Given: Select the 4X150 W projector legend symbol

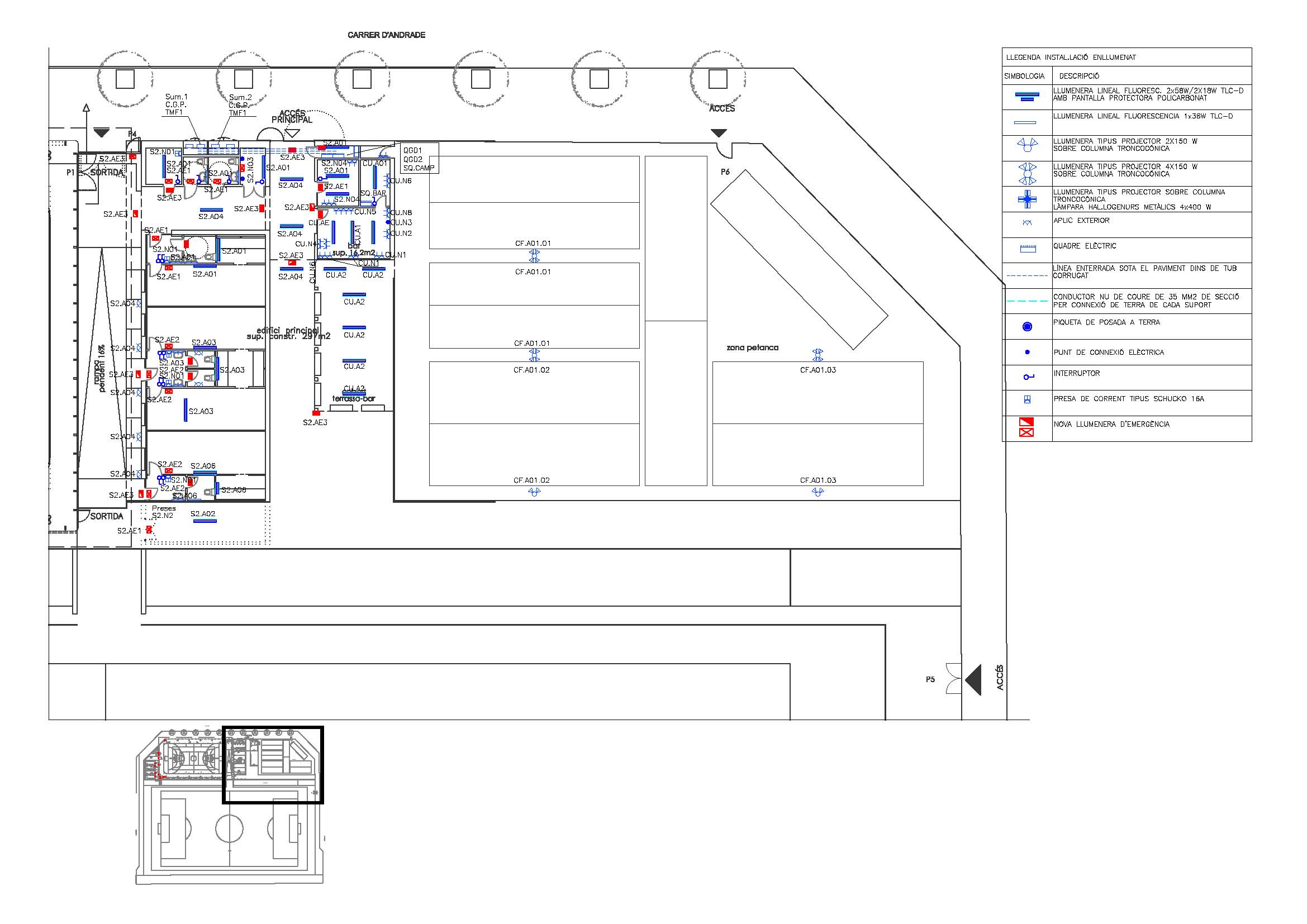Looking at the screenshot, I should pyautogui.click(x=1027, y=174).
